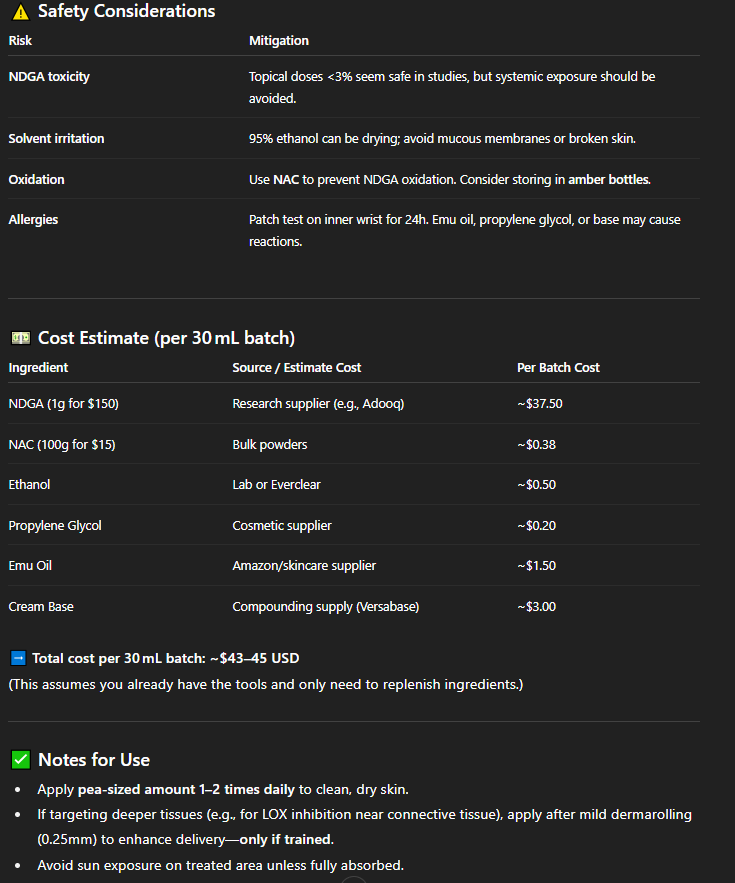
Task: Click the 'Total cost per 30 mL batch' line
Action: pos(166,658)
